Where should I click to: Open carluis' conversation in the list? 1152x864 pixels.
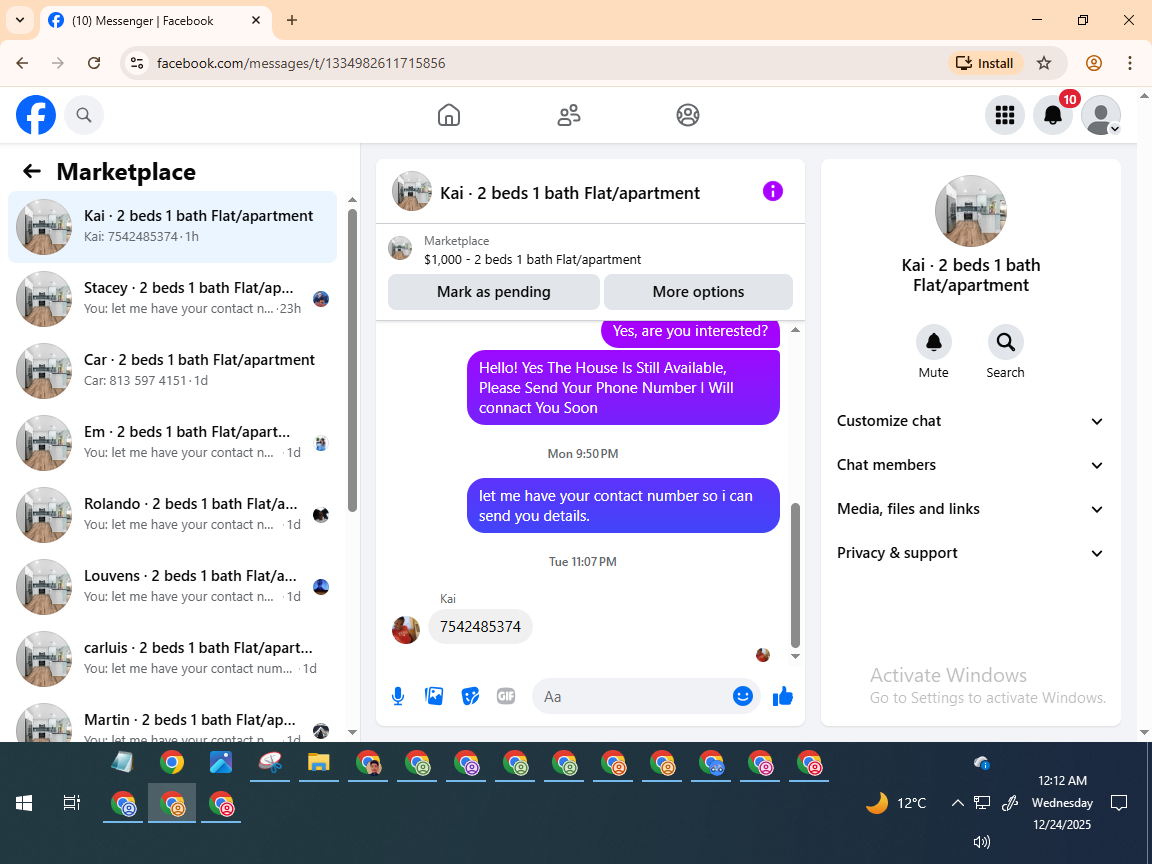173,659
